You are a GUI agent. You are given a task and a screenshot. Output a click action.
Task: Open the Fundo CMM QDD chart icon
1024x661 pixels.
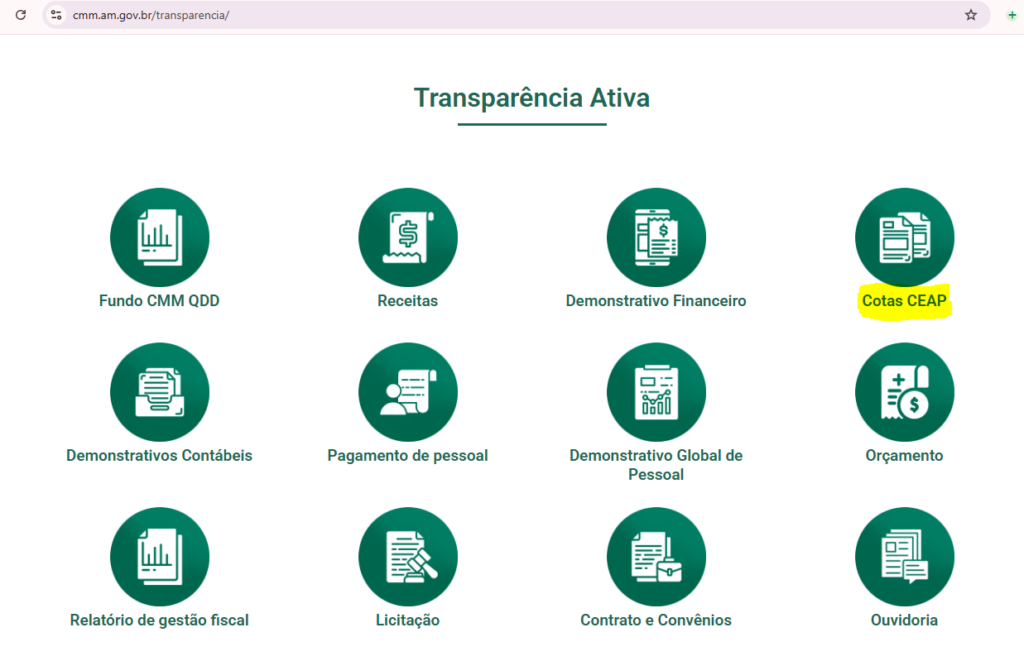pyautogui.click(x=159, y=237)
